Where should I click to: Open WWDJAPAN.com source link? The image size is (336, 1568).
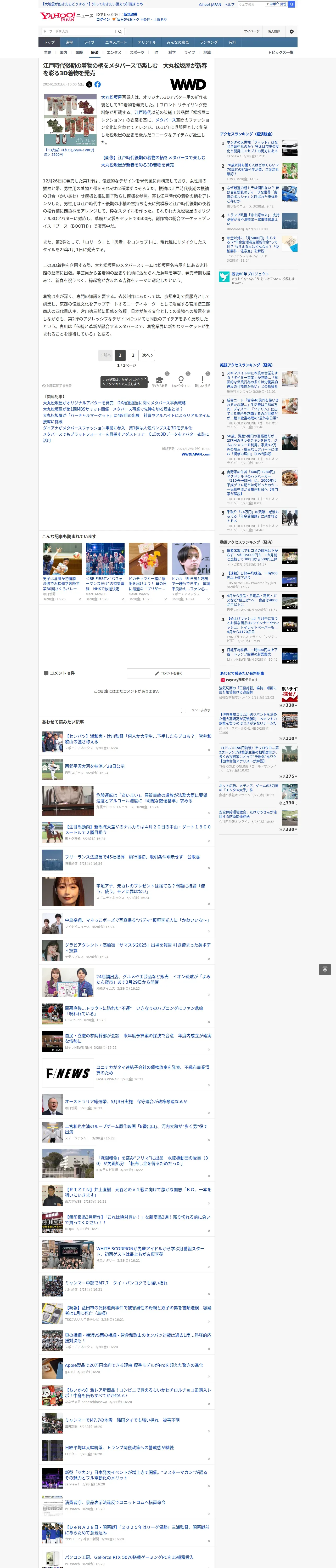click(196, 454)
